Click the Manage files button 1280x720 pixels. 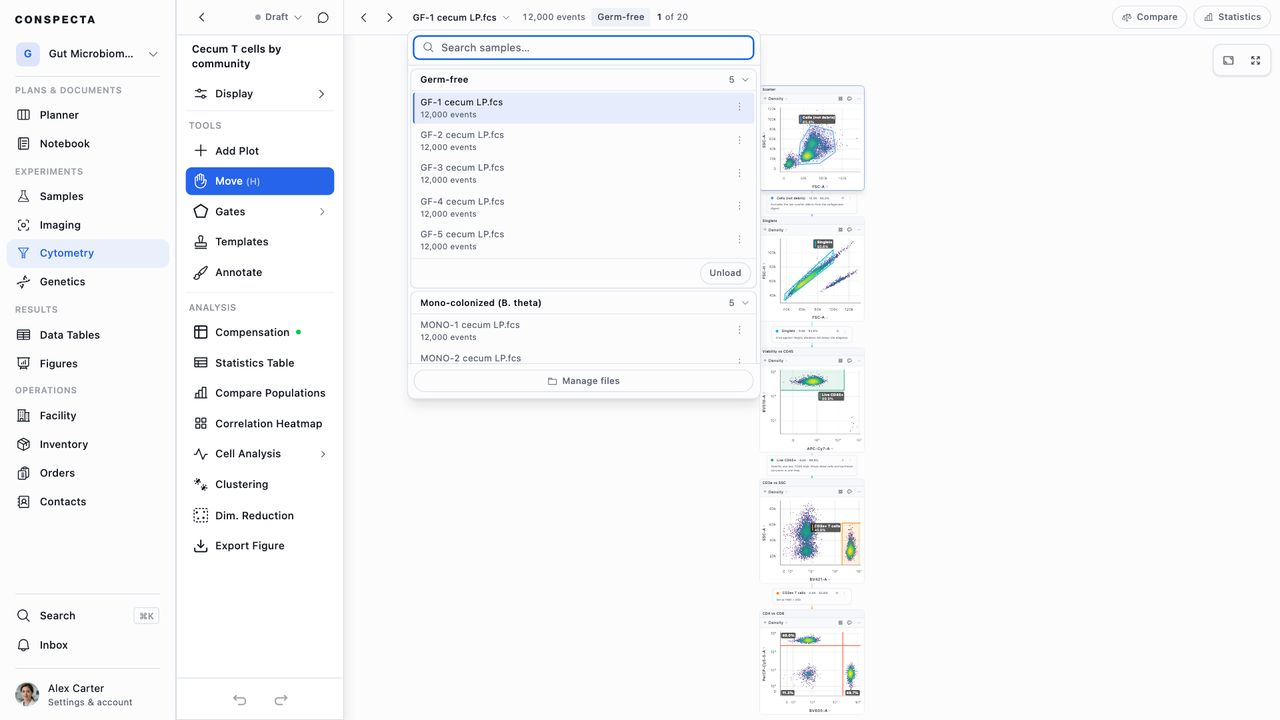584,381
